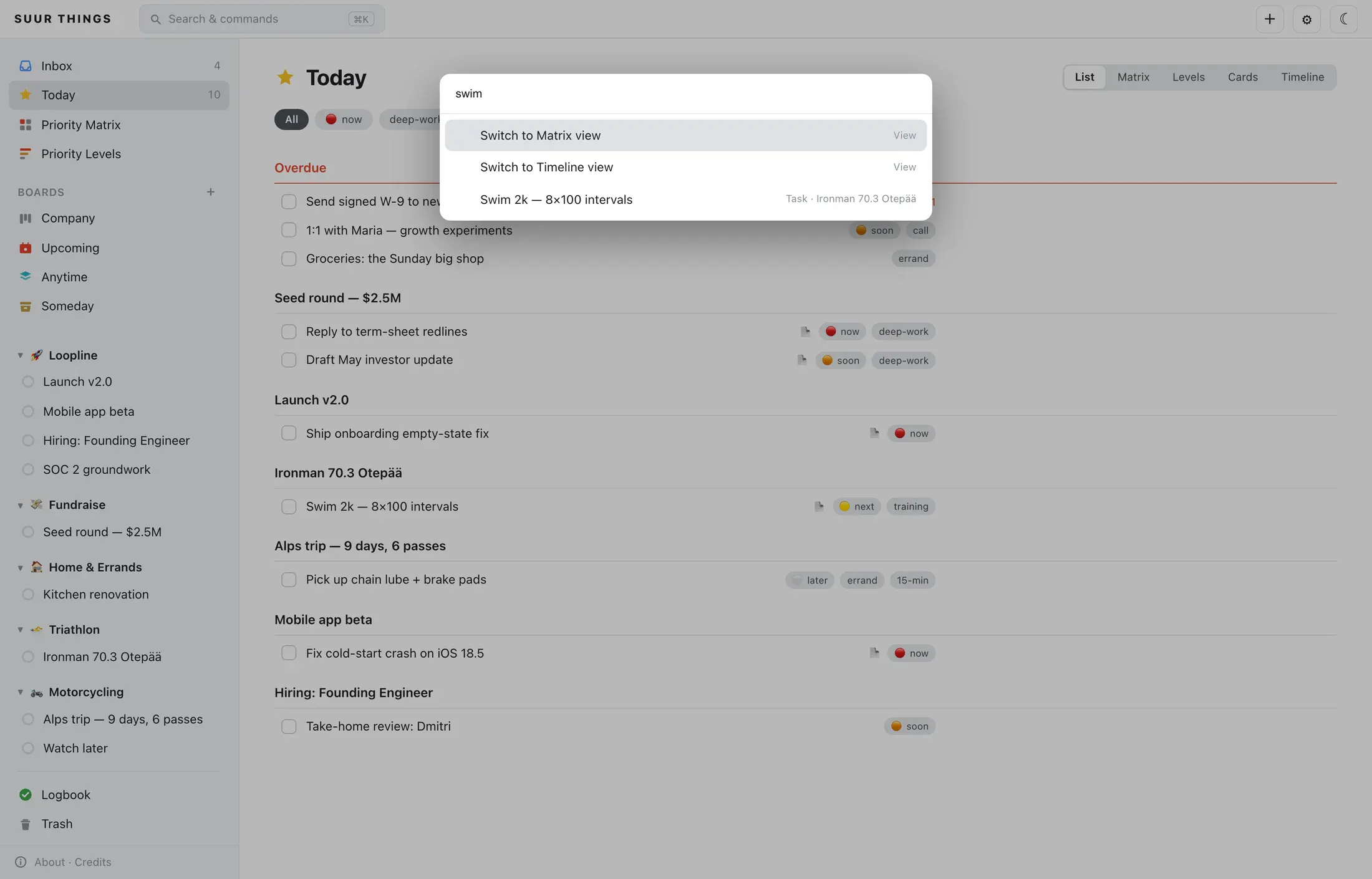The image size is (1372, 879).
Task: Collapse the Triathlon area
Action: coord(20,630)
